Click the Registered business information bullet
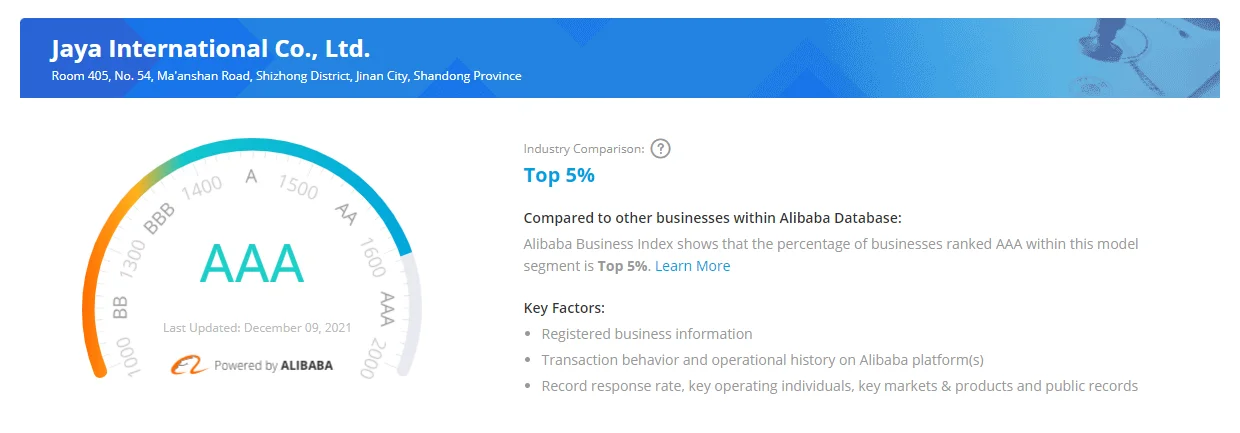This screenshot has width=1240, height=433. coord(647,334)
